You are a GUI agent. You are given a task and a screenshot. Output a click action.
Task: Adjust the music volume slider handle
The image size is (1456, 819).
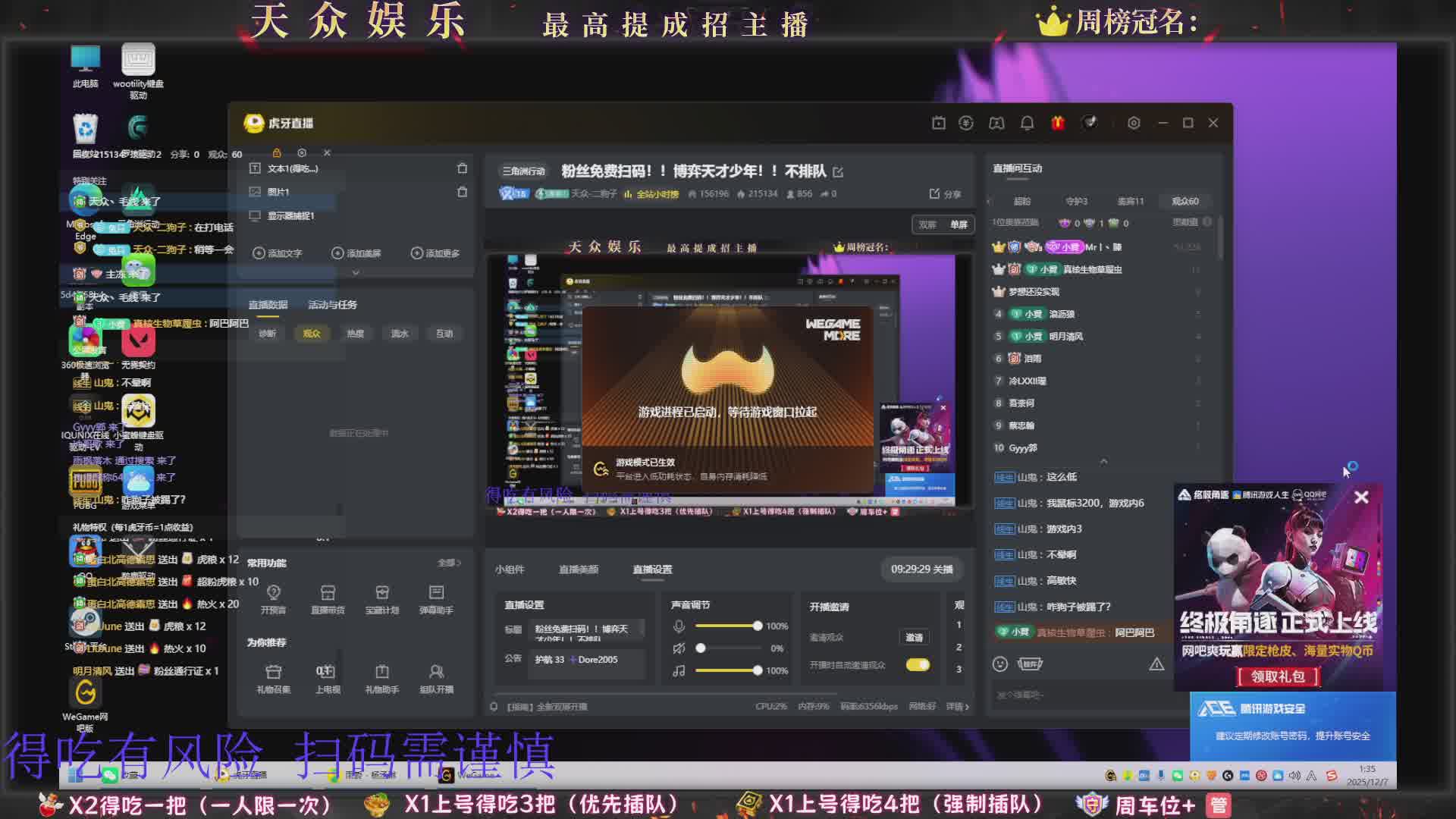(757, 670)
